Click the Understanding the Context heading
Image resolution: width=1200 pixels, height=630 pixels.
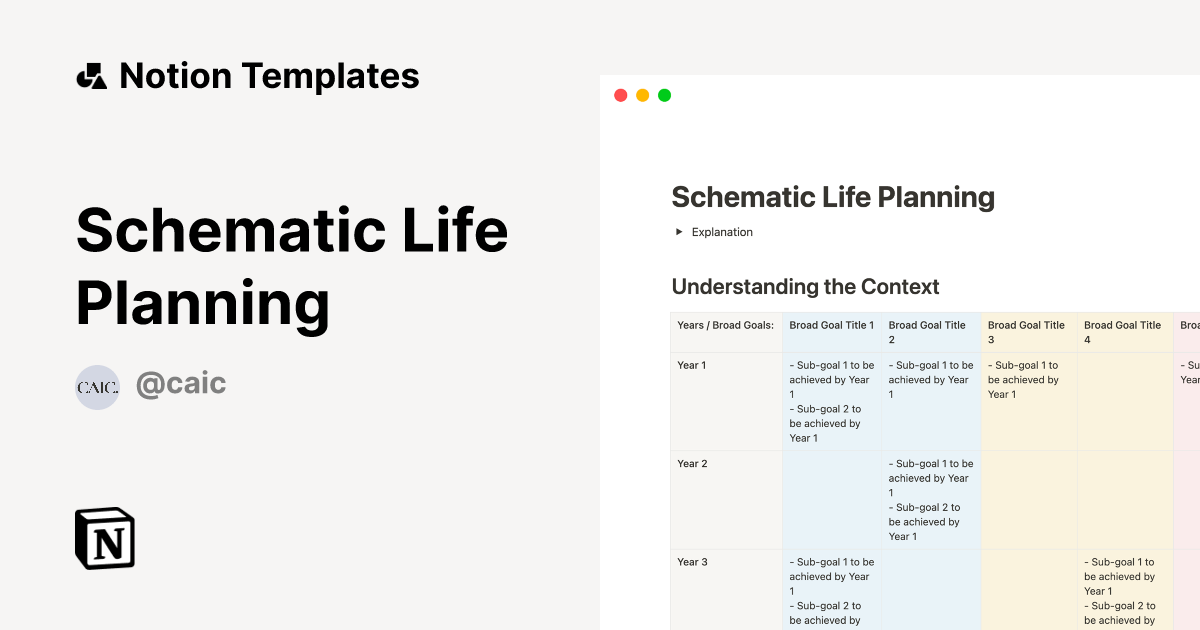pos(806,287)
